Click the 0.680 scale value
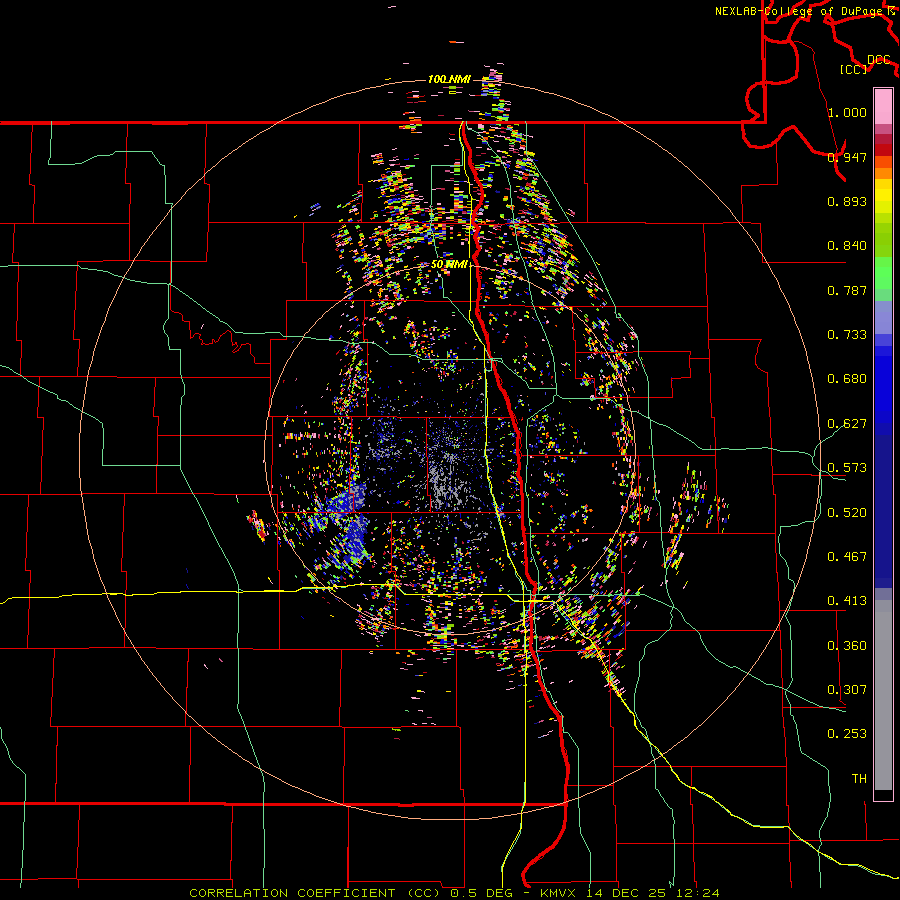The image size is (900, 900). (847, 378)
